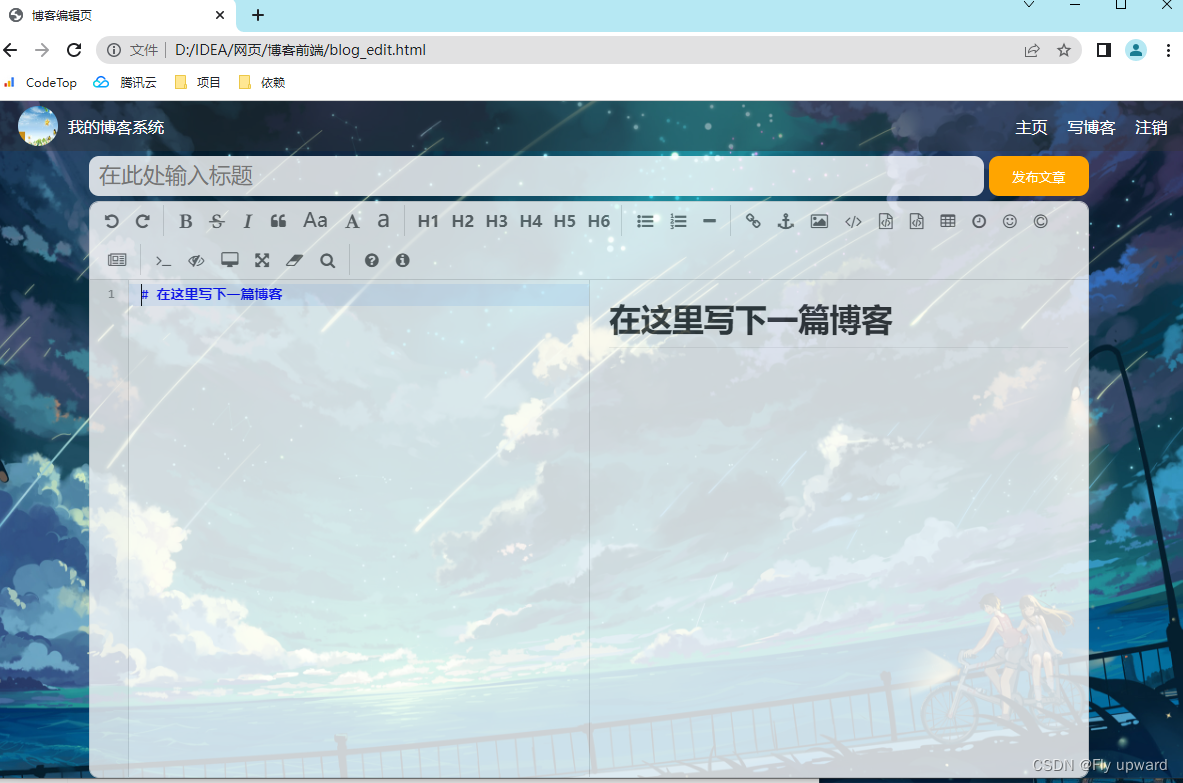This screenshot has height=783, width=1183.
Task: Open a new browser tab
Action: click(258, 15)
